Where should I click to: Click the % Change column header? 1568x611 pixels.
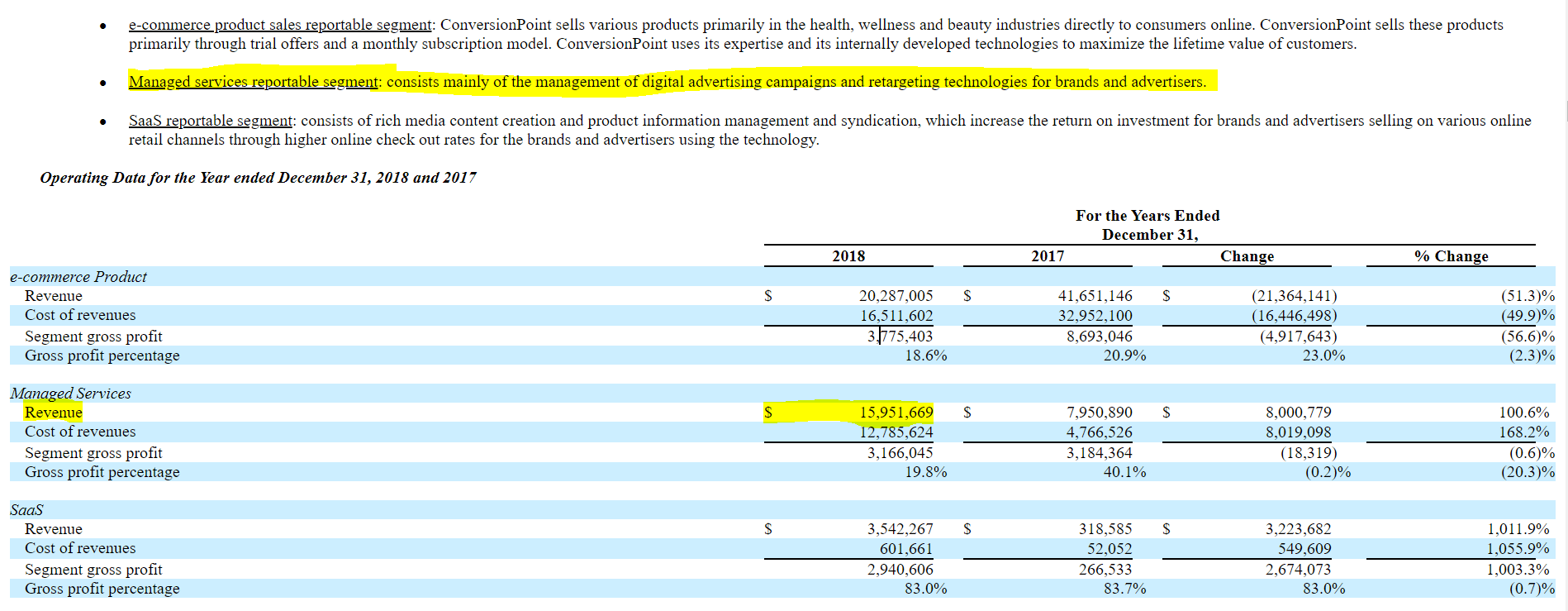click(1451, 256)
